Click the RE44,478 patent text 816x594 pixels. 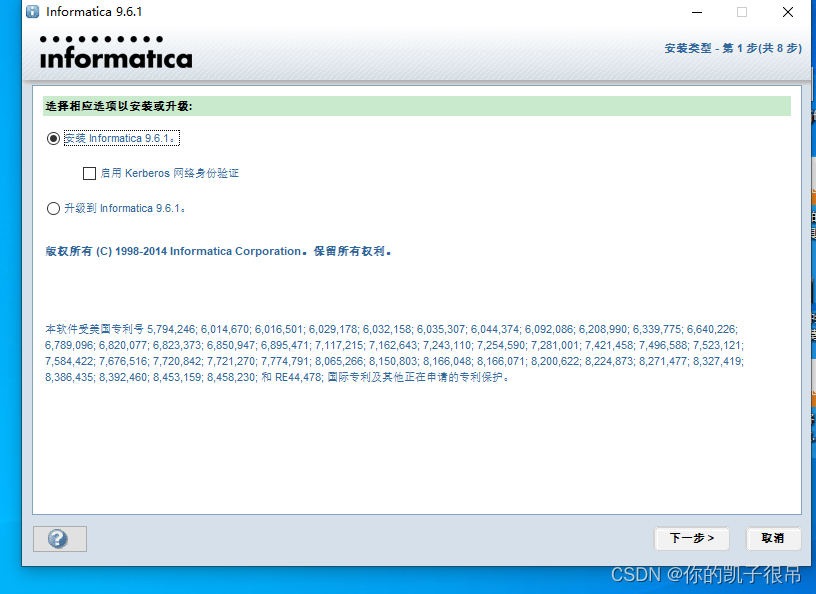click(x=298, y=377)
